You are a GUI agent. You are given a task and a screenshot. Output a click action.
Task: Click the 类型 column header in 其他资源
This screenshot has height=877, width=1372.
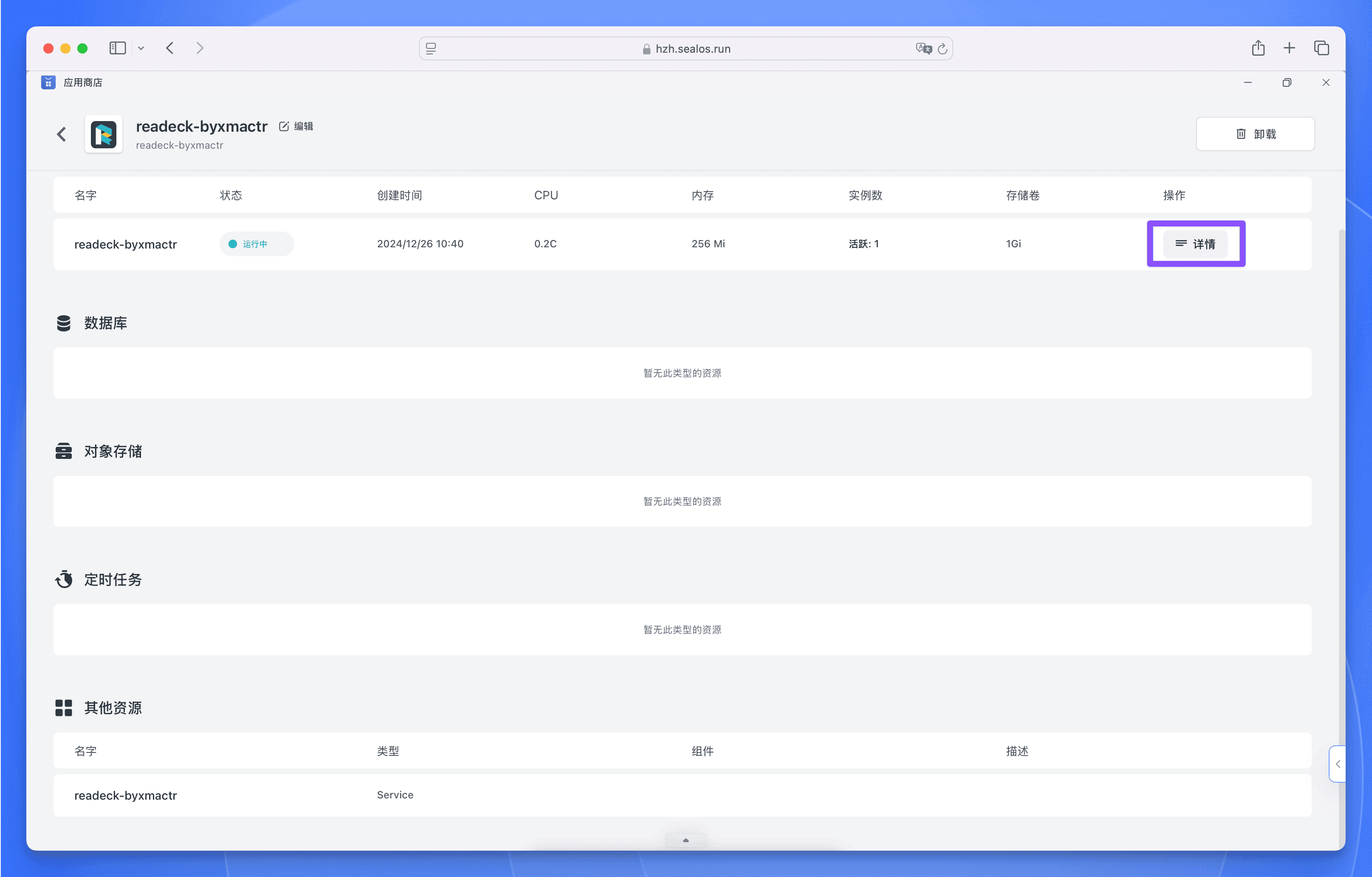(388, 751)
